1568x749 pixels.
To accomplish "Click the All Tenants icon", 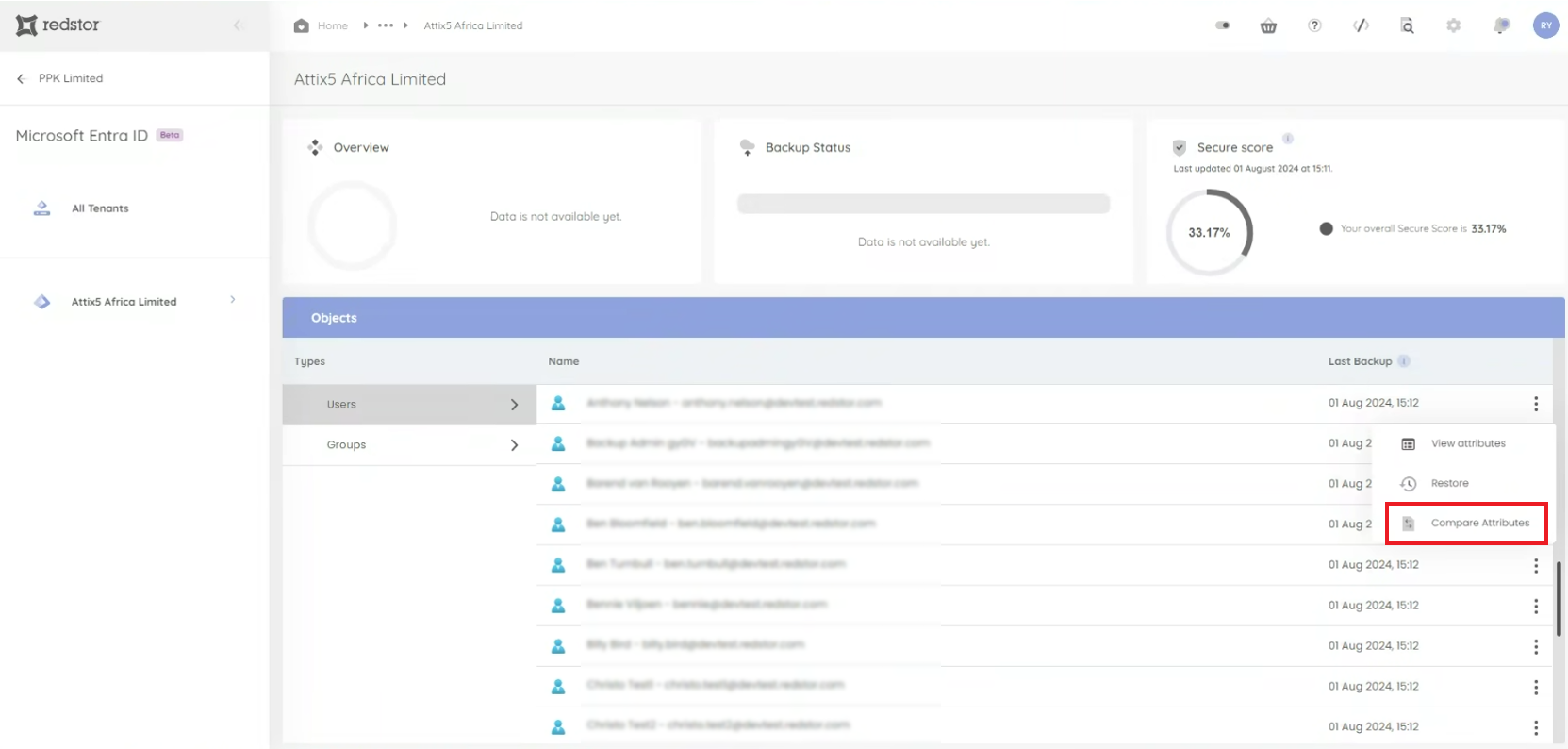I will (41, 208).
